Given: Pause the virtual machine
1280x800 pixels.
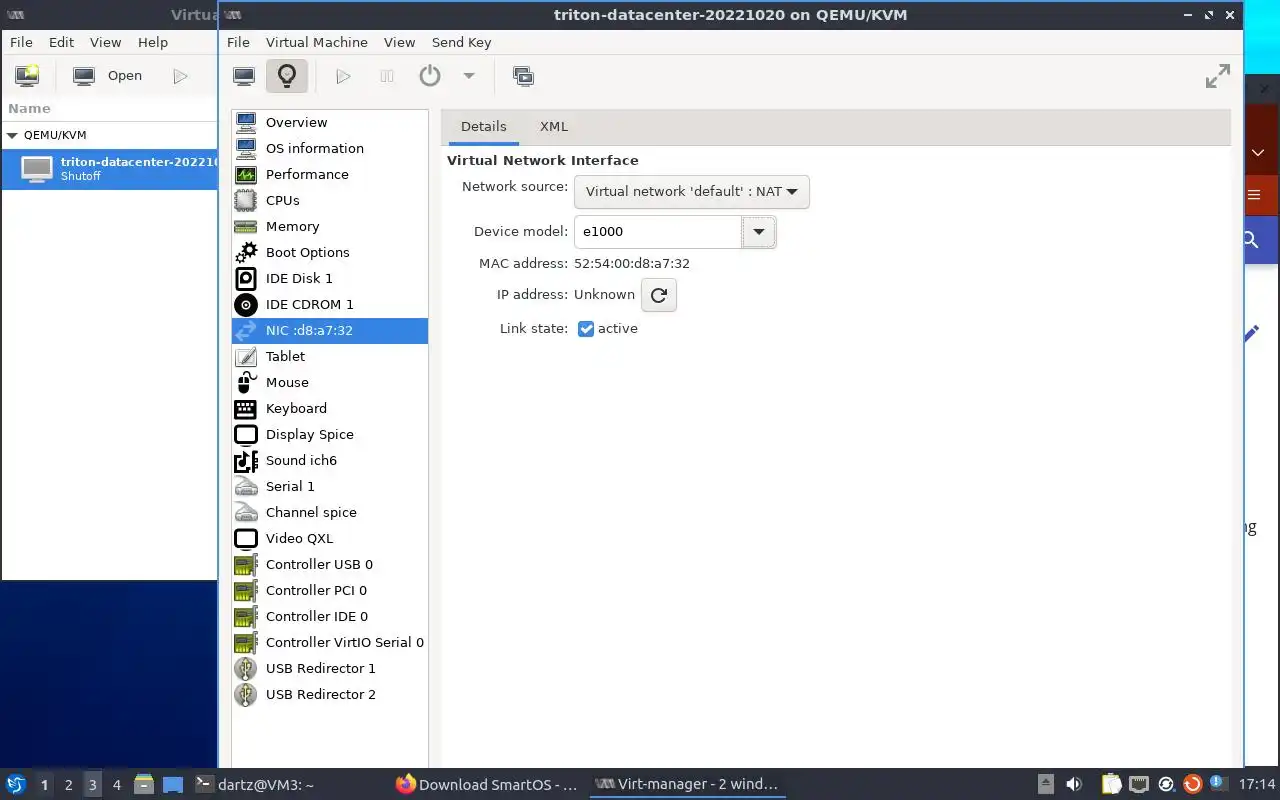Looking at the screenshot, I should point(387,76).
